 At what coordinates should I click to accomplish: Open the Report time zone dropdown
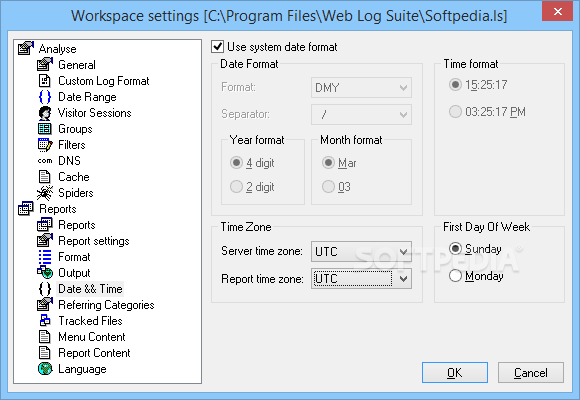tap(361, 279)
